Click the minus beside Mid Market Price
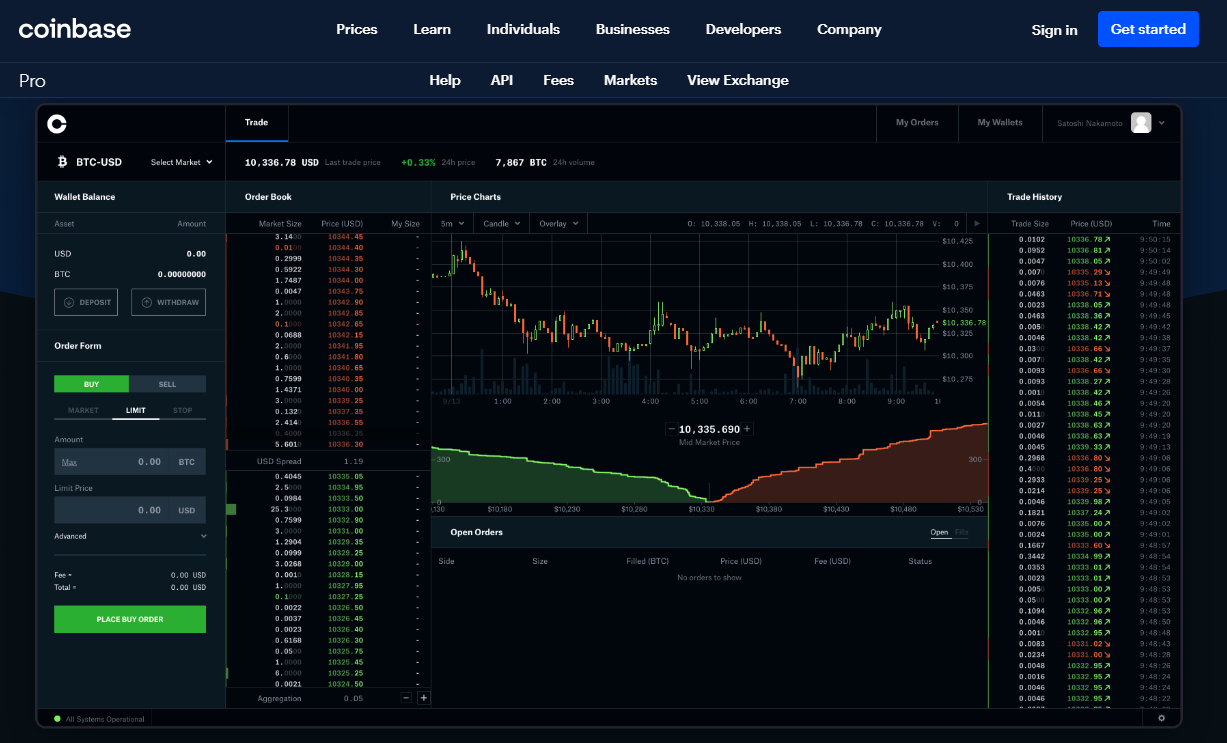Viewport: 1227px width, 743px height. pos(672,429)
